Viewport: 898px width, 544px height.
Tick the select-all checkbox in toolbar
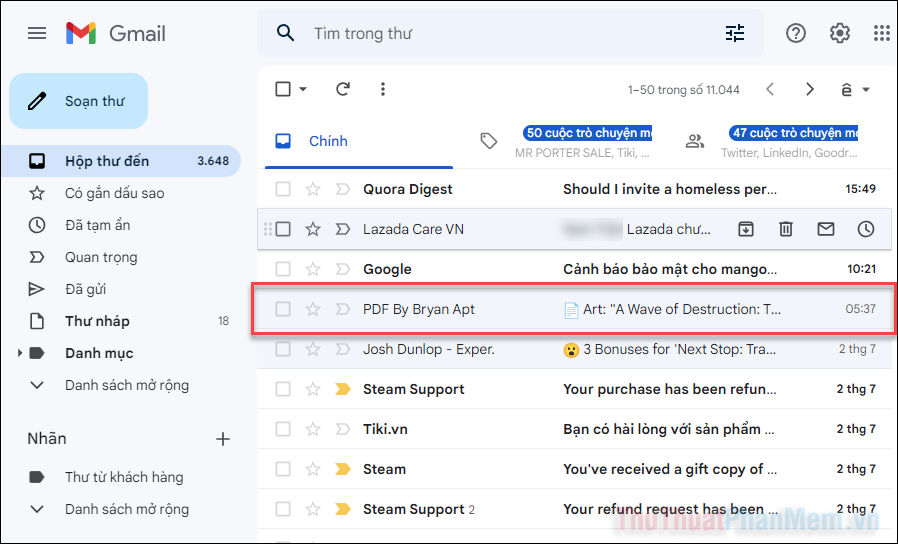coord(283,89)
